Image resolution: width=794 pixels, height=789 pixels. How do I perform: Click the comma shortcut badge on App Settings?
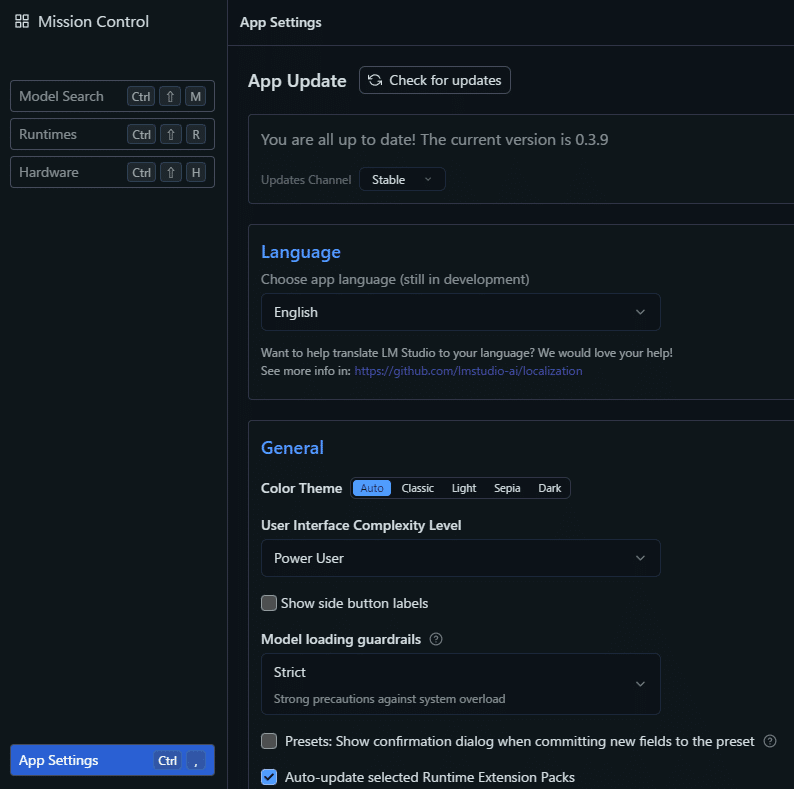196,760
